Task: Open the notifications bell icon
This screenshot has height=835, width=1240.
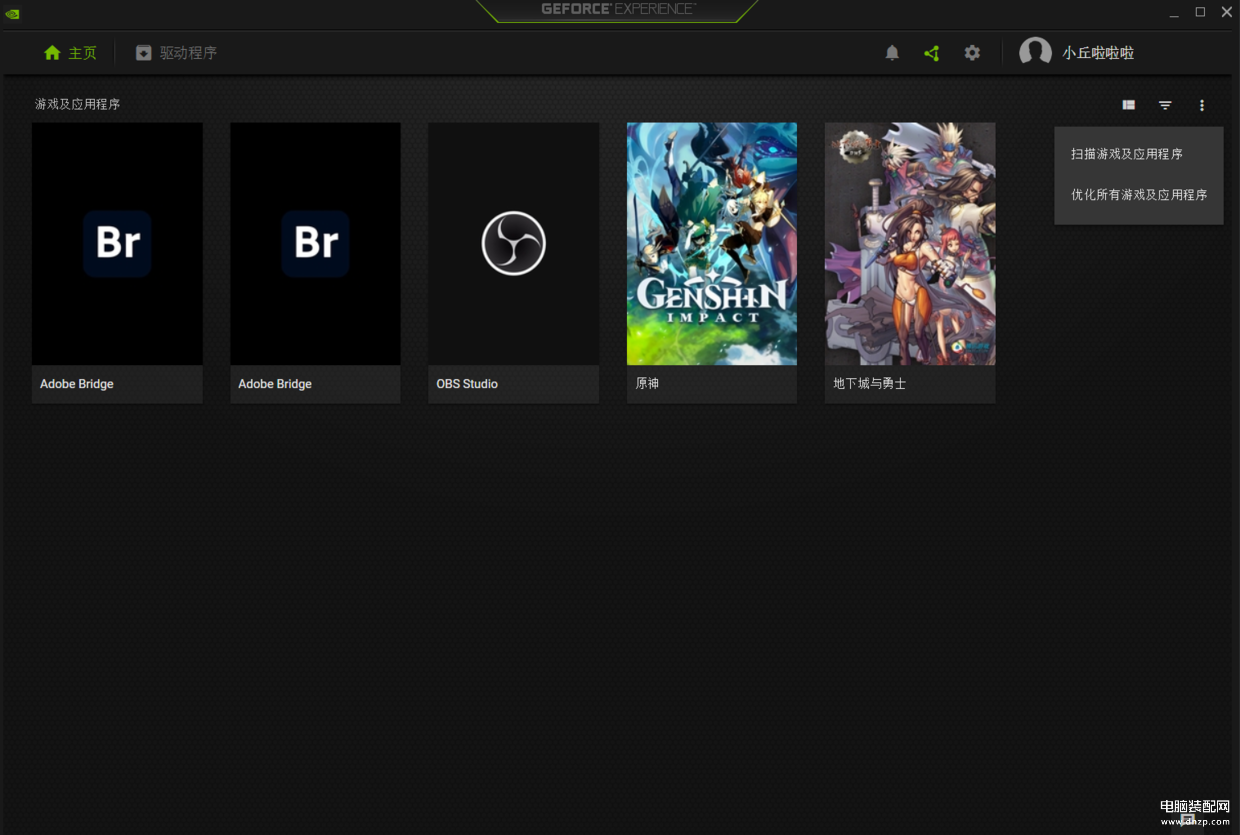Action: click(892, 53)
